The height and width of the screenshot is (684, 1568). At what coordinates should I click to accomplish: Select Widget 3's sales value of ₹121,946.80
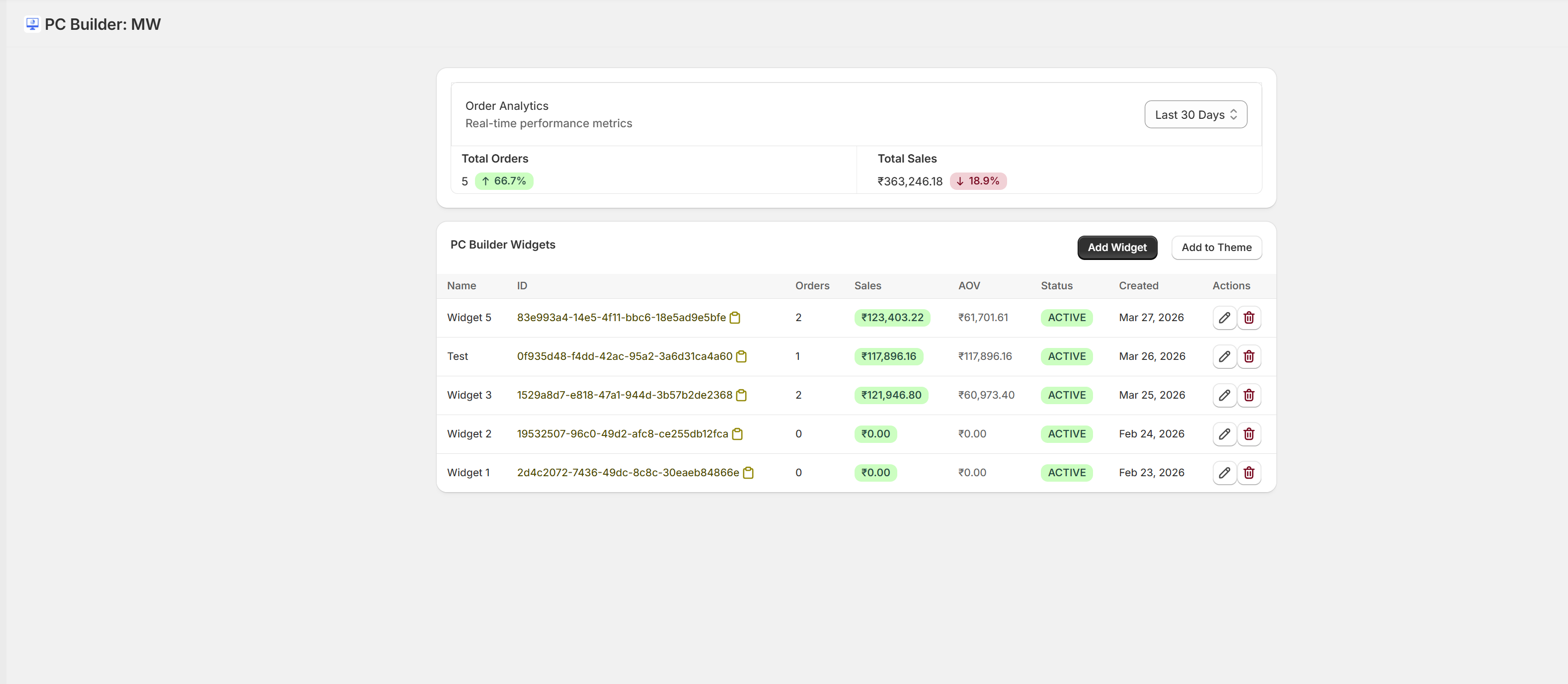click(x=890, y=395)
